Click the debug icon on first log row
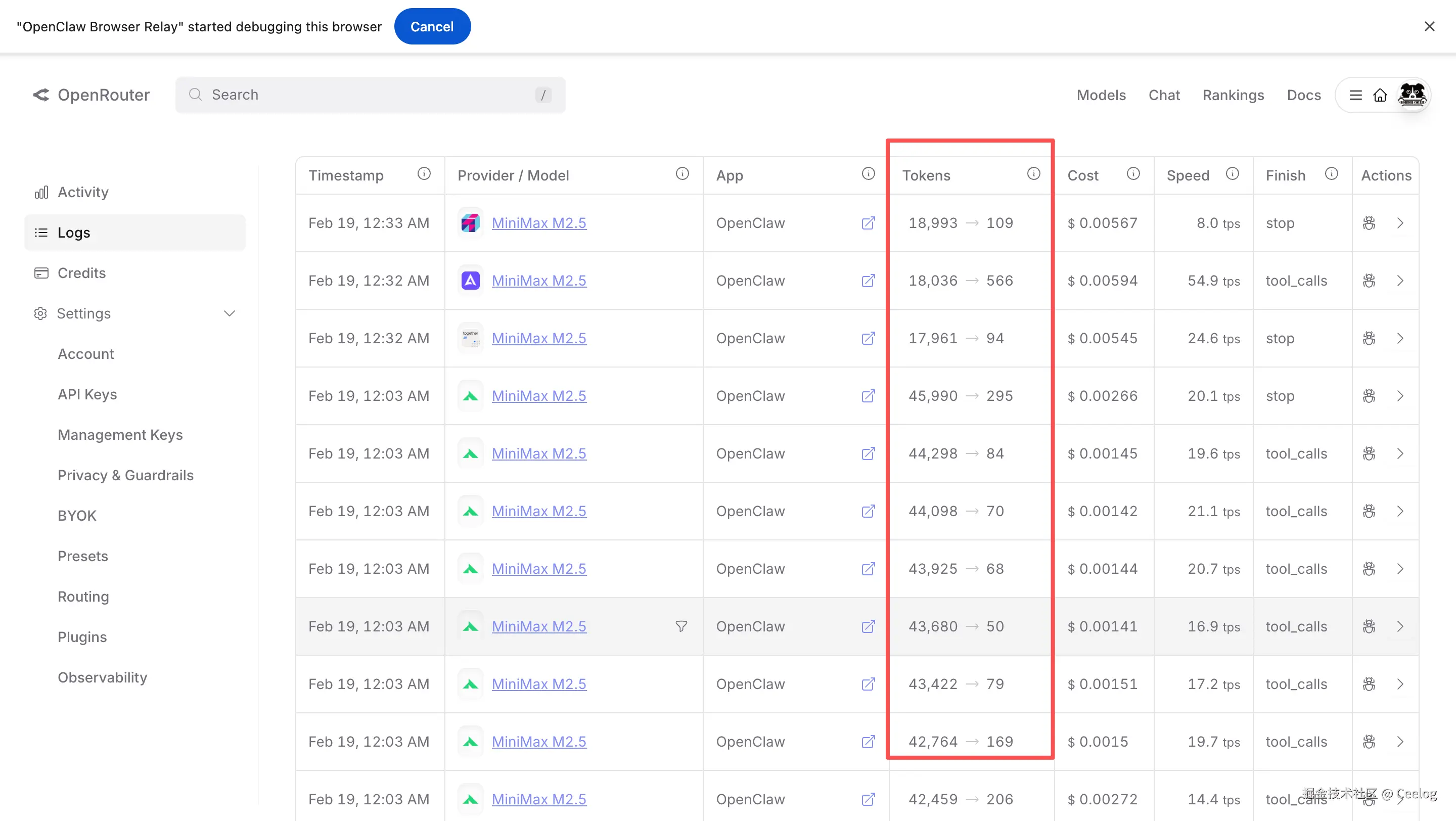The image size is (1456, 821). 1369,223
